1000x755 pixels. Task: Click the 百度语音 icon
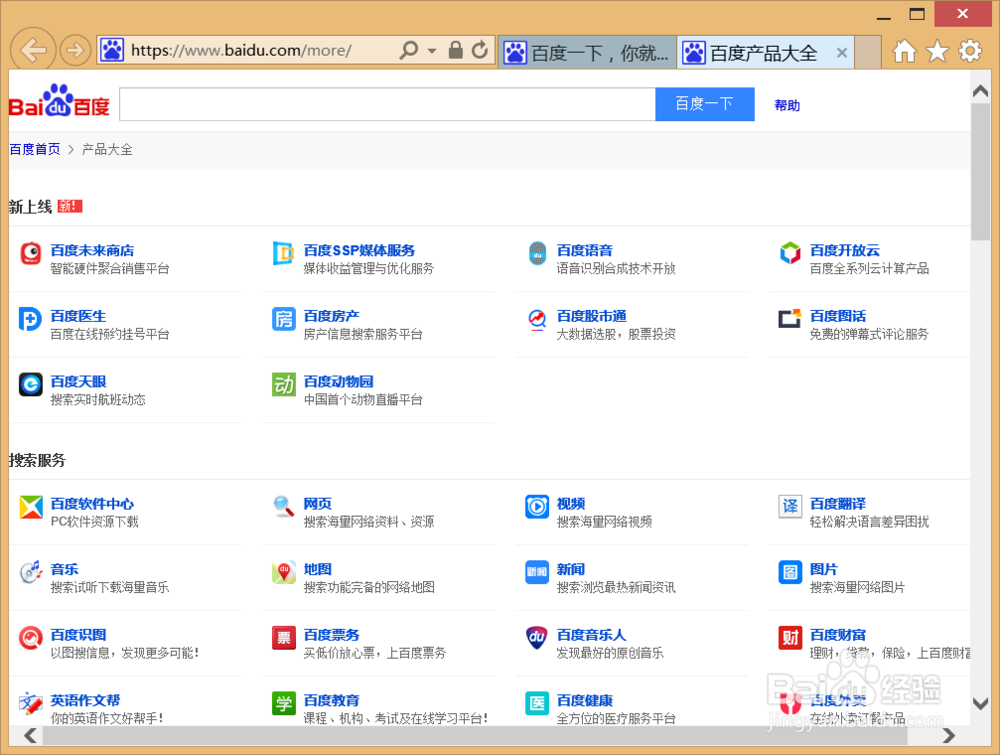point(537,253)
